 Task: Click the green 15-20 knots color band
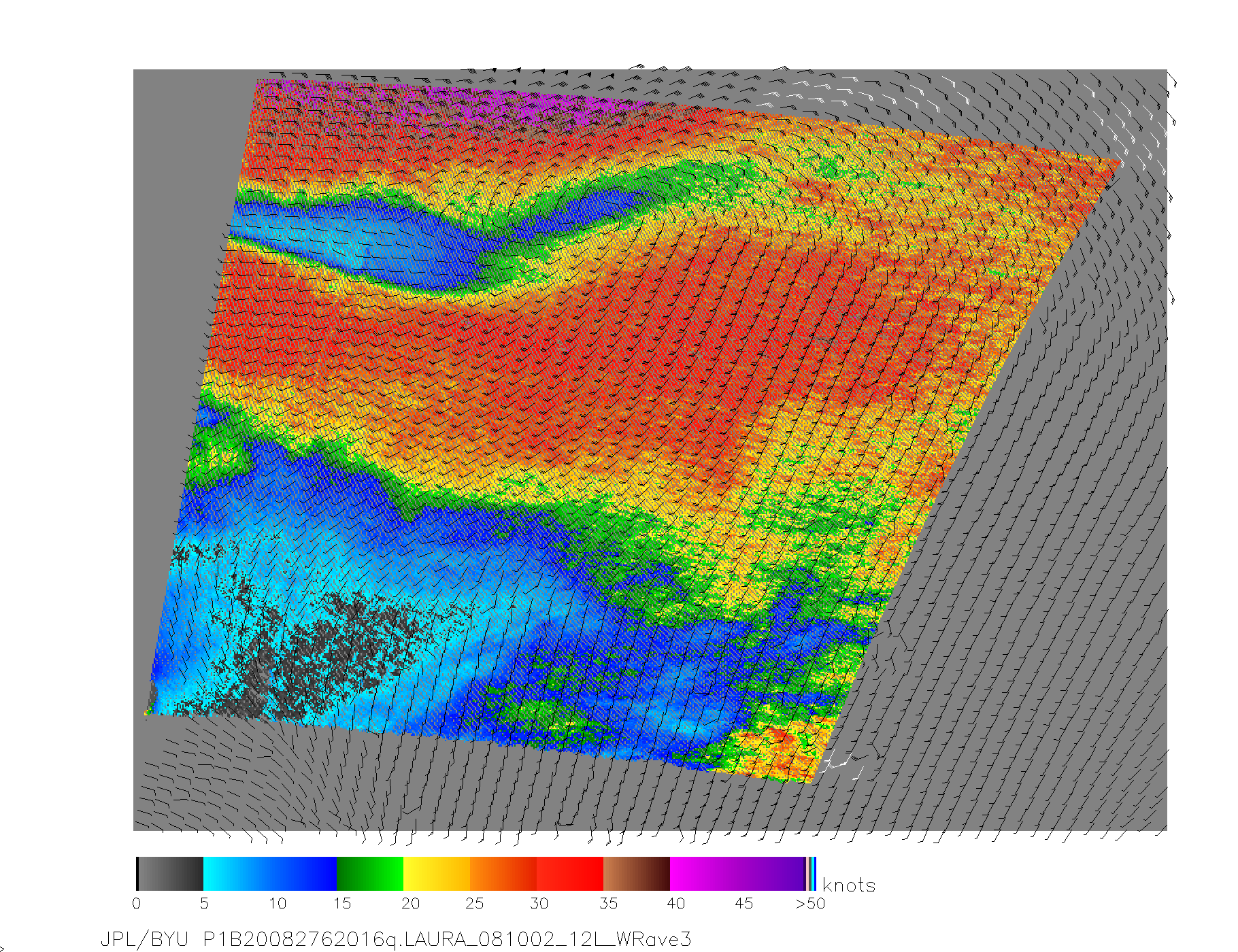(370, 874)
